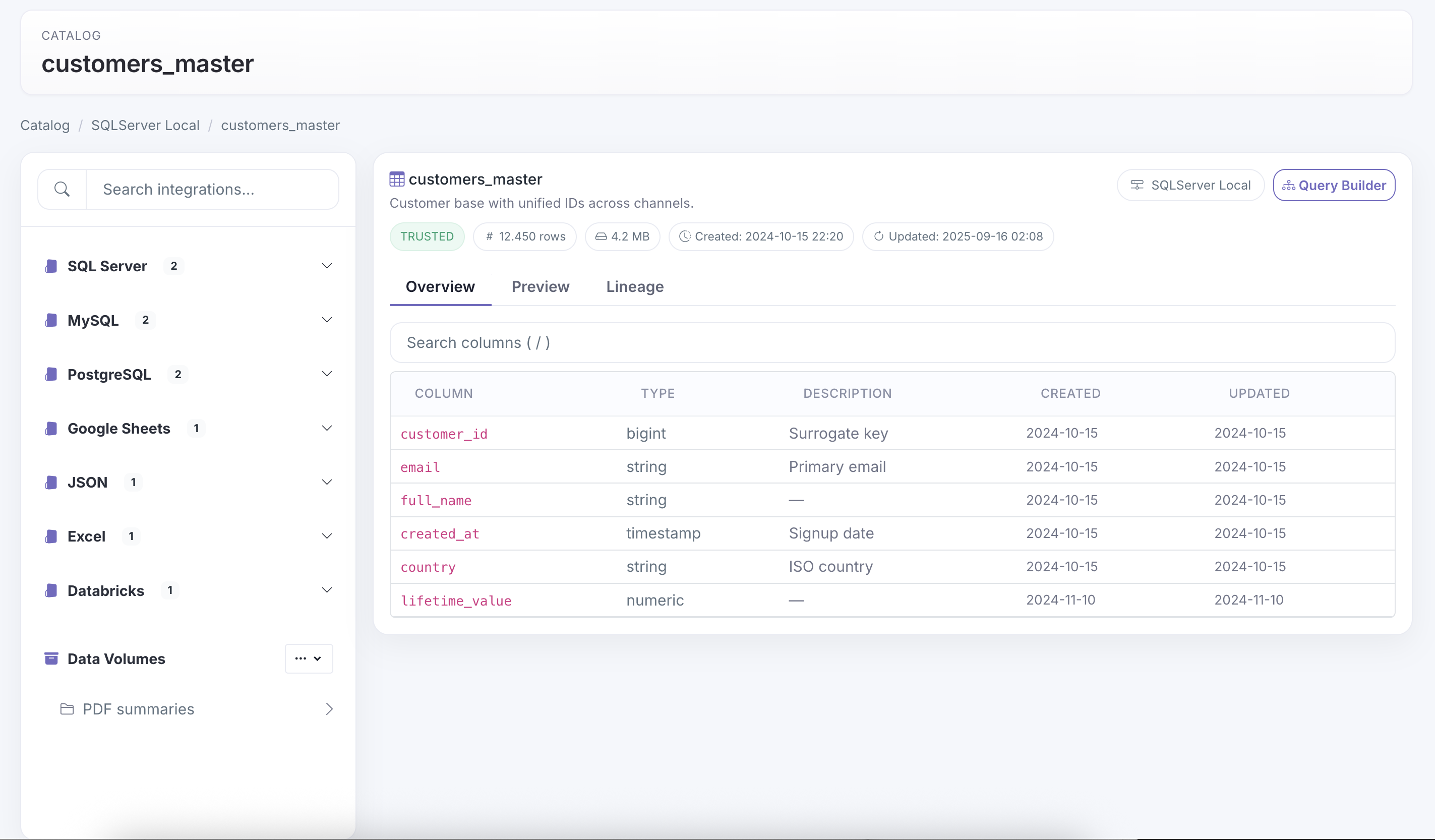Screen dimensions: 1435x840
Task: Expand the Excel integrations chevron
Action: (327, 536)
